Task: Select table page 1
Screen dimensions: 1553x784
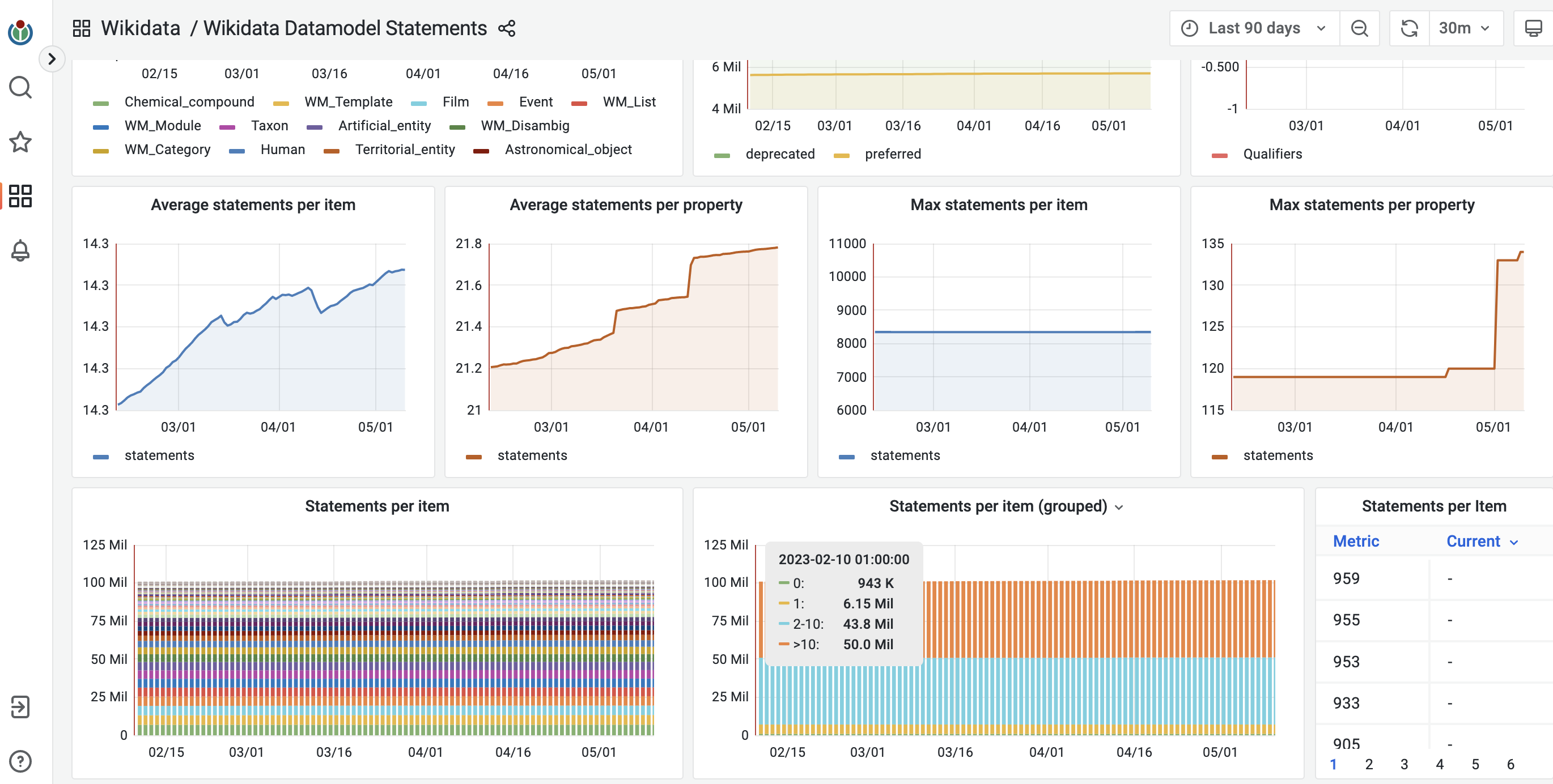Action: point(1333,764)
